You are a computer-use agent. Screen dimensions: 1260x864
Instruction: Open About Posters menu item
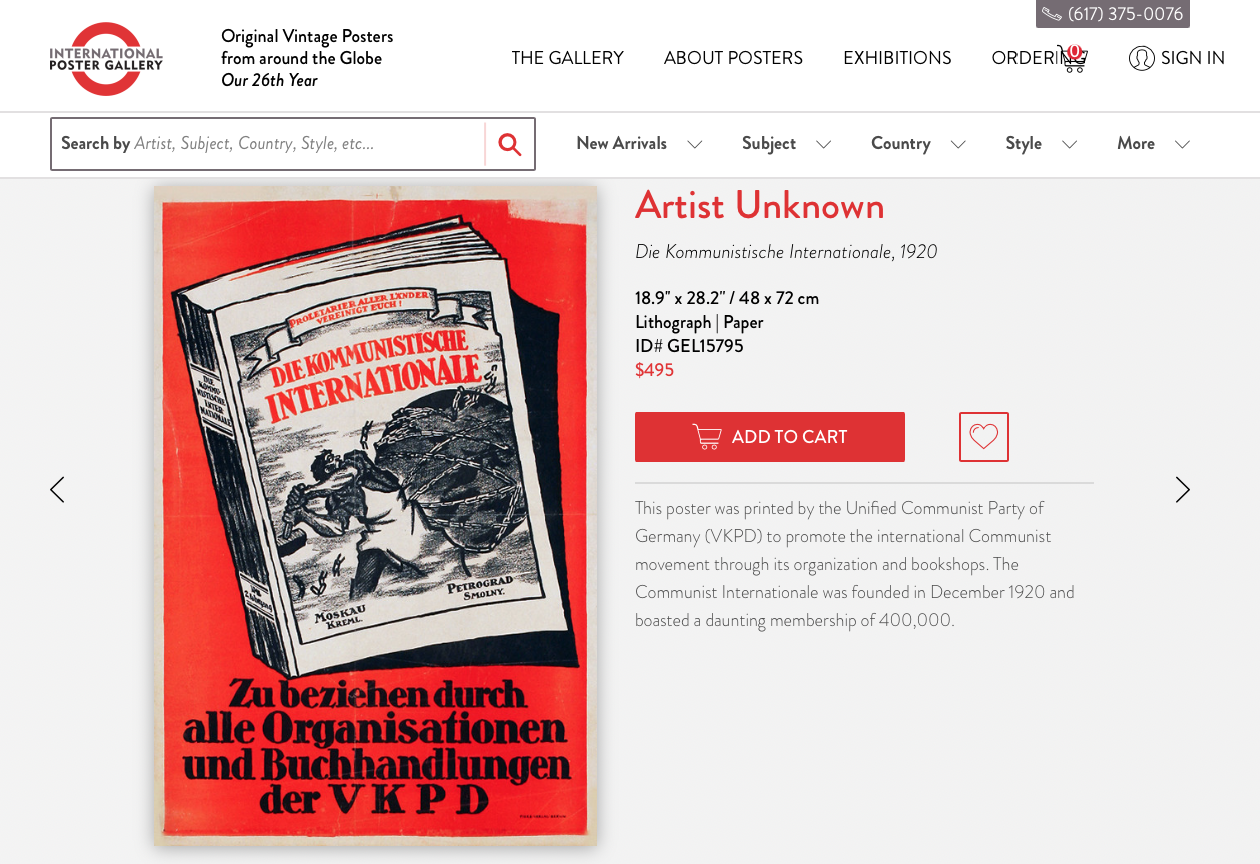(733, 58)
